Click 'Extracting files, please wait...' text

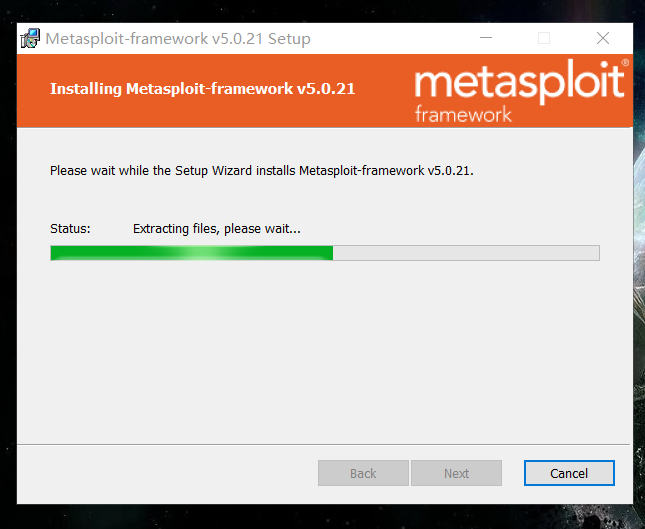pyautogui.click(x=217, y=228)
